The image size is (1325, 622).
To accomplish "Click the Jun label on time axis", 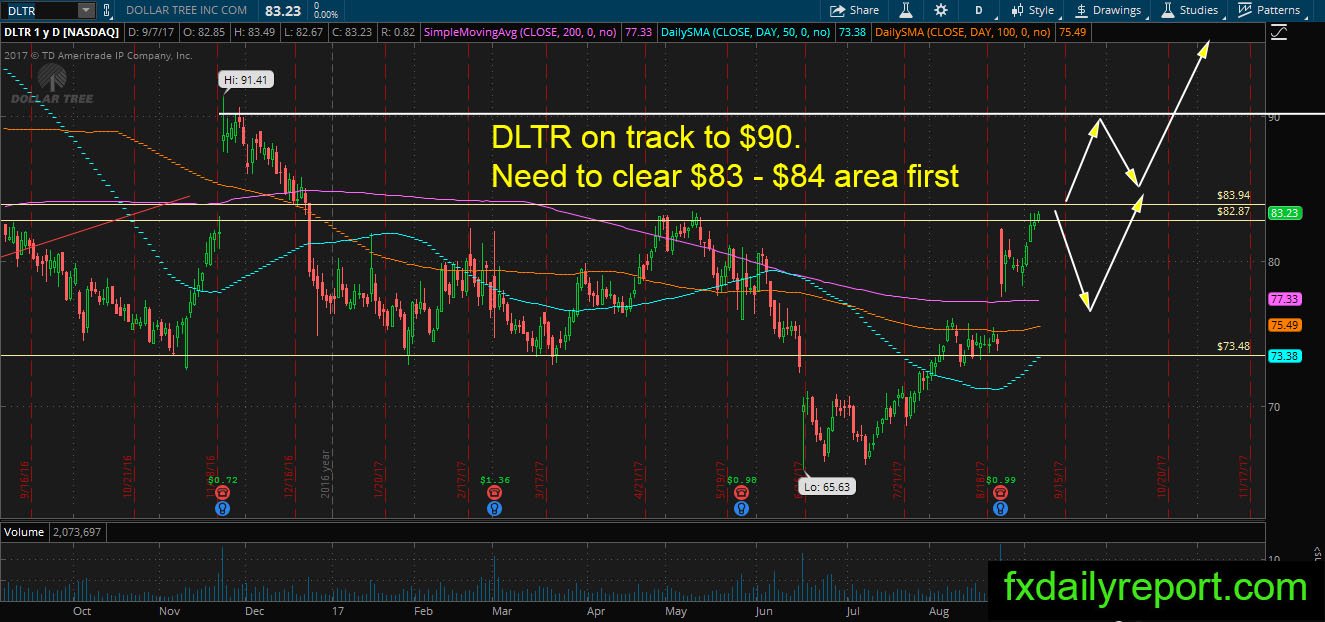I will coord(766,610).
